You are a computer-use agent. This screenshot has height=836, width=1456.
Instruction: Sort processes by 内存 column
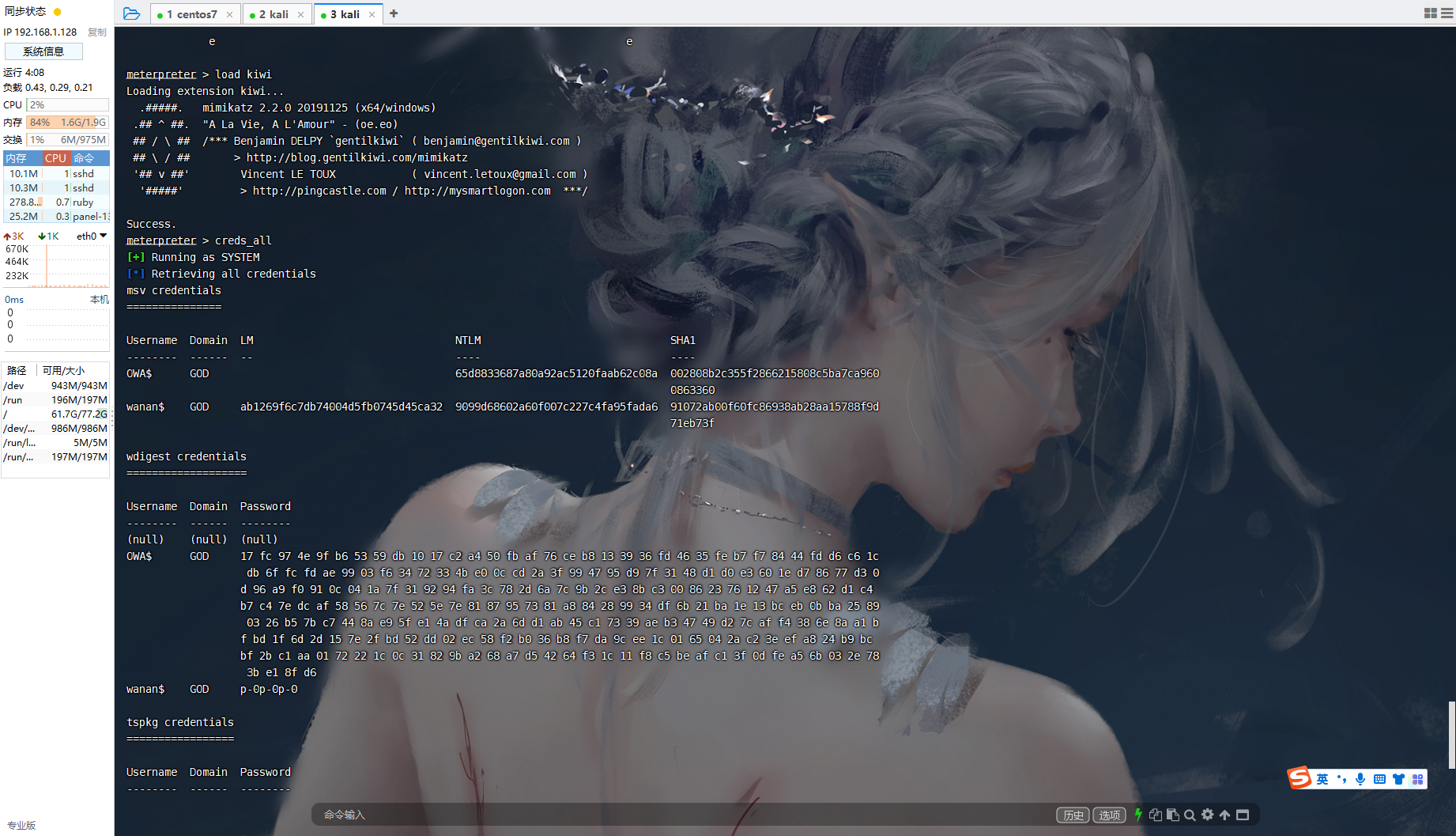point(21,158)
